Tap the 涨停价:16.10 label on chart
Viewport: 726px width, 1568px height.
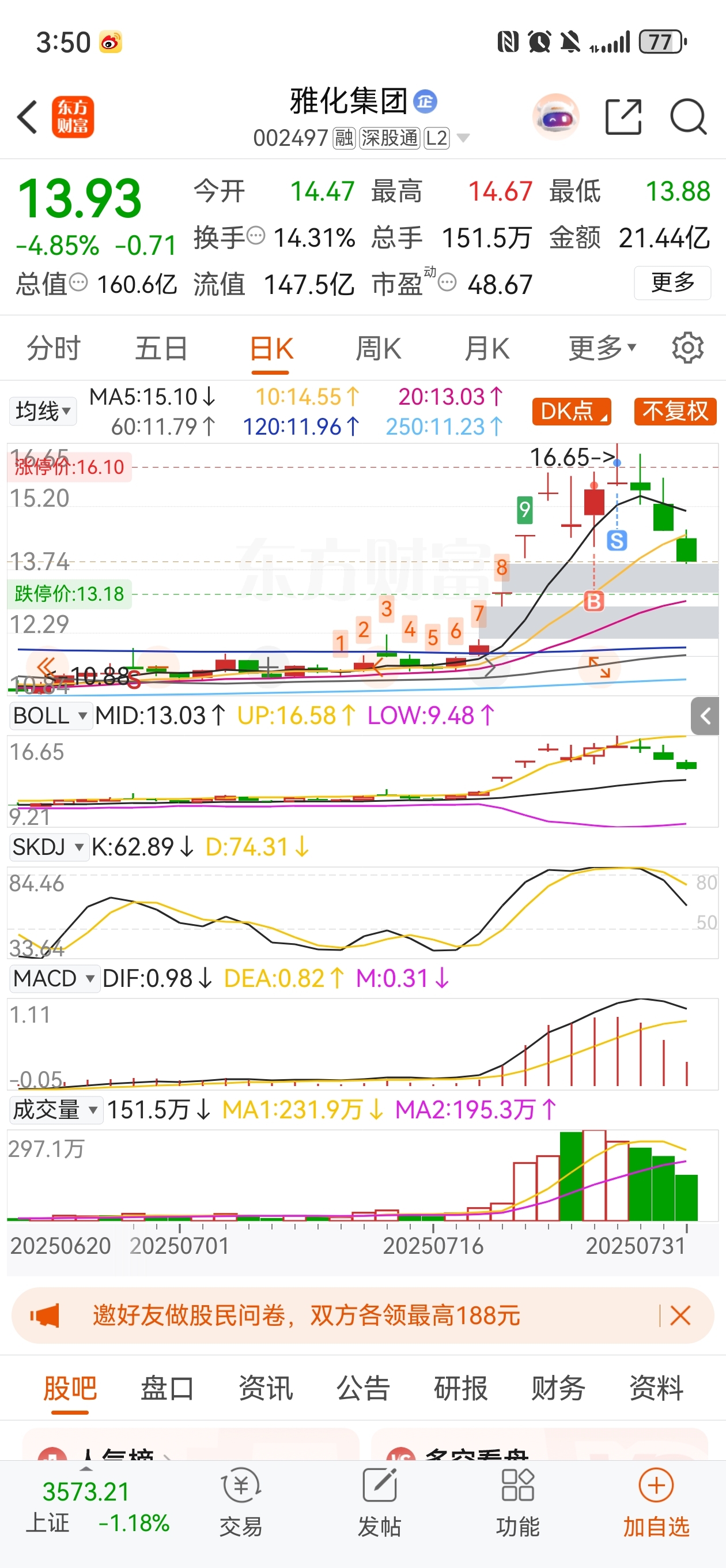tap(69, 467)
